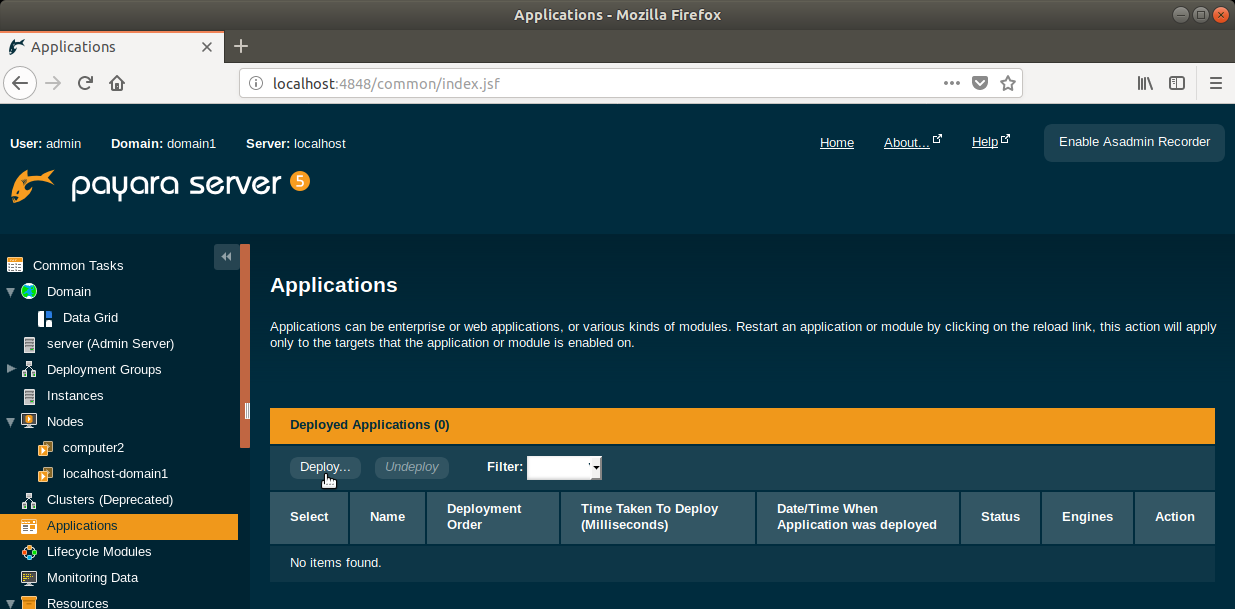The height and width of the screenshot is (609, 1235).
Task: Click the Status column header
Action: (x=1000, y=517)
